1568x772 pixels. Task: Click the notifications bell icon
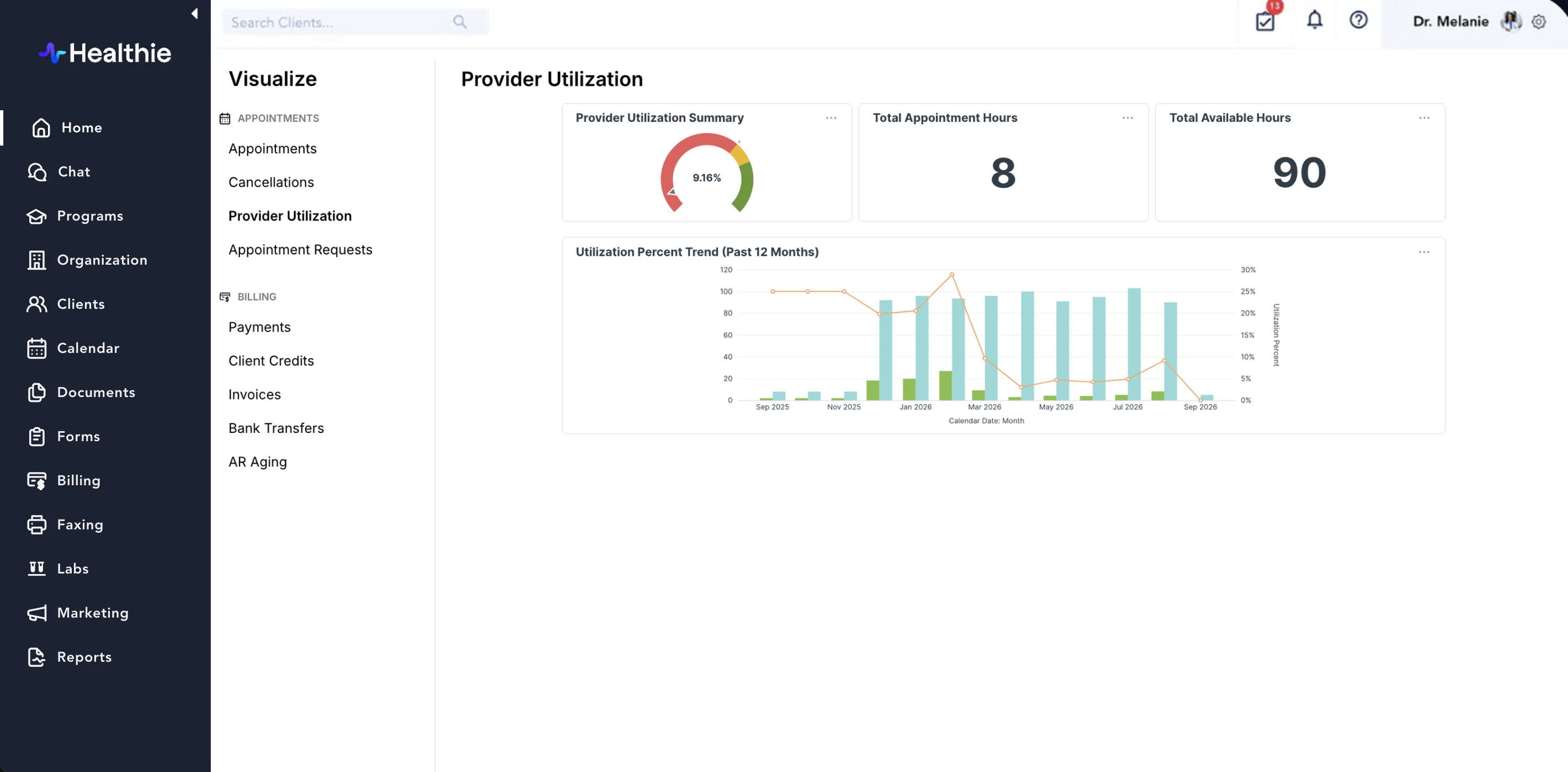[1315, 20]
